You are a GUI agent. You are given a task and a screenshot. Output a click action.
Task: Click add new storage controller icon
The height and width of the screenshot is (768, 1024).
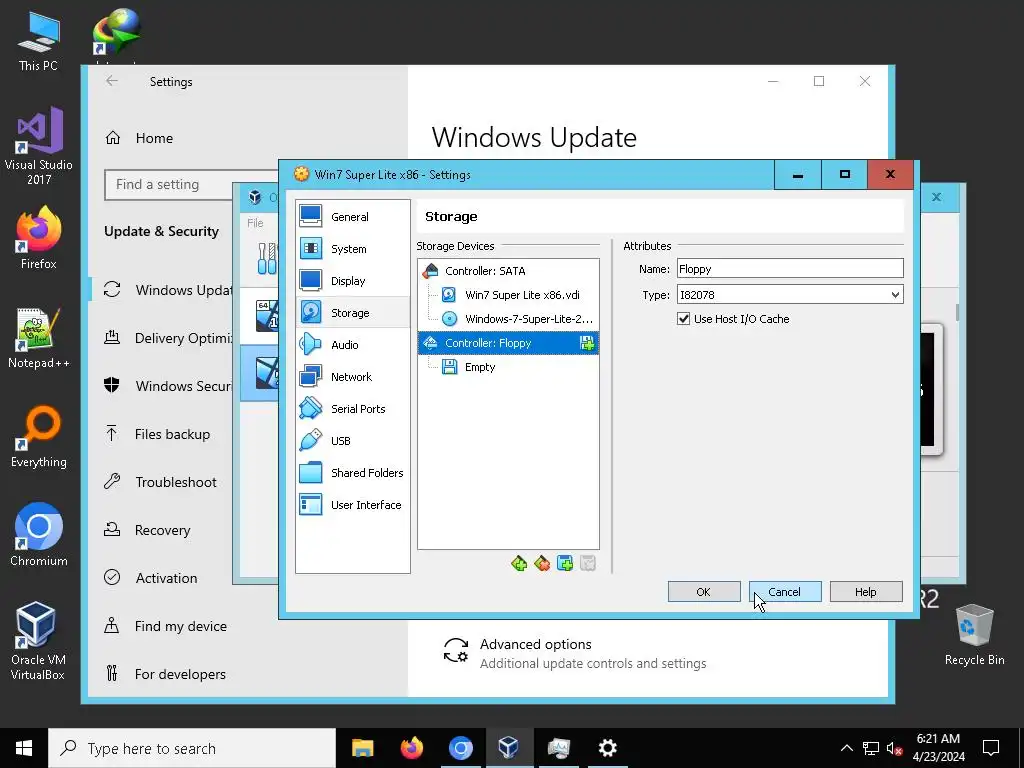tap(519, 563)
